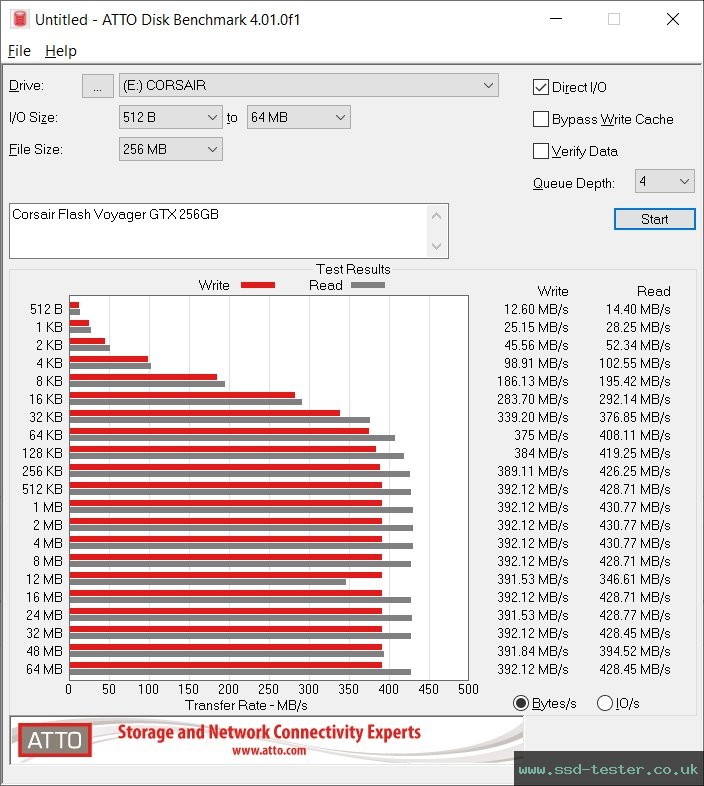The image size is (704, 786).
Task: Click the 12.60 MB/s write value
Action: [x=536, y=309]
